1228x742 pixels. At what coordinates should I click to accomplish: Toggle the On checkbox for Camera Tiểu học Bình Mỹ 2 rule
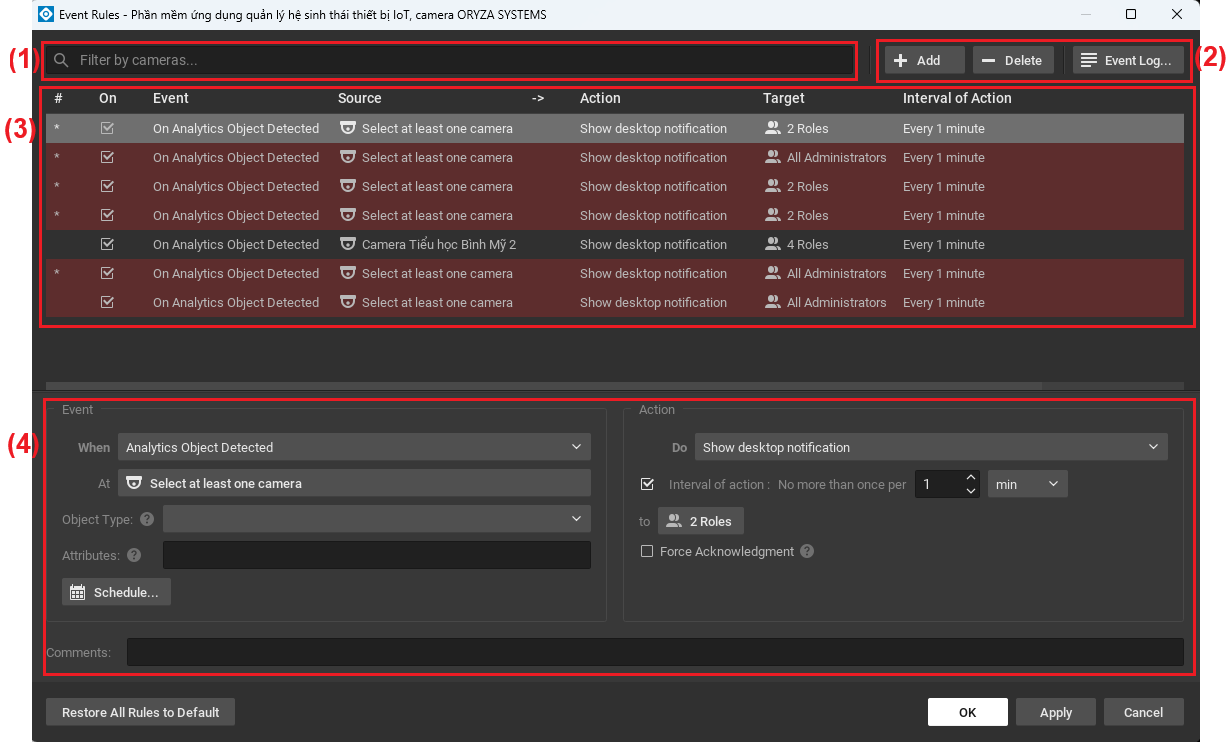click(x=107, y=244)
